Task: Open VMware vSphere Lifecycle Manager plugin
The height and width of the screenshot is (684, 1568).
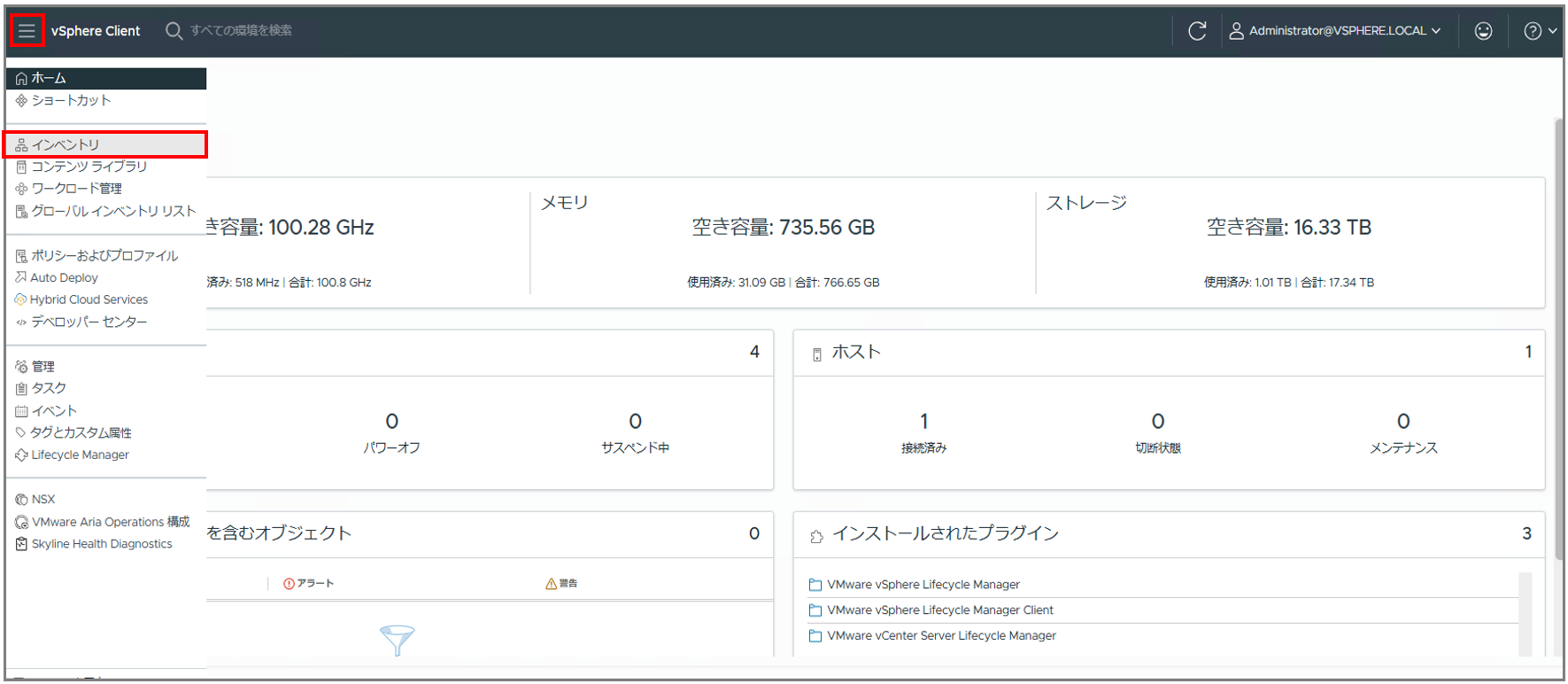Action: point(923,585)
